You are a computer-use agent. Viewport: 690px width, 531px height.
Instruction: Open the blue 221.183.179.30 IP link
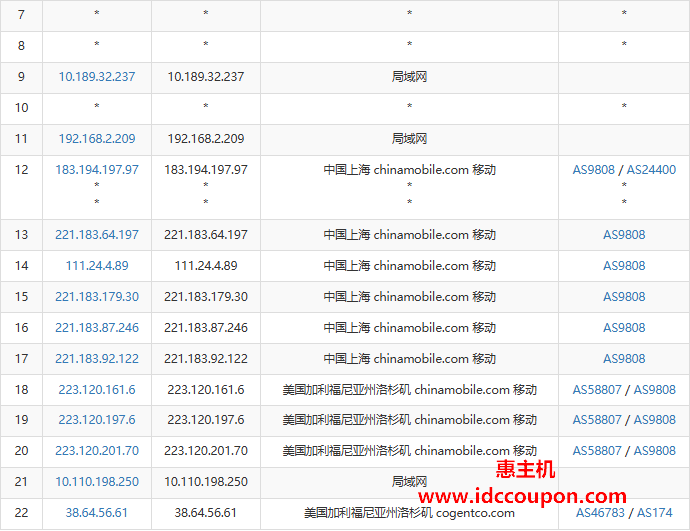[97, 297]
